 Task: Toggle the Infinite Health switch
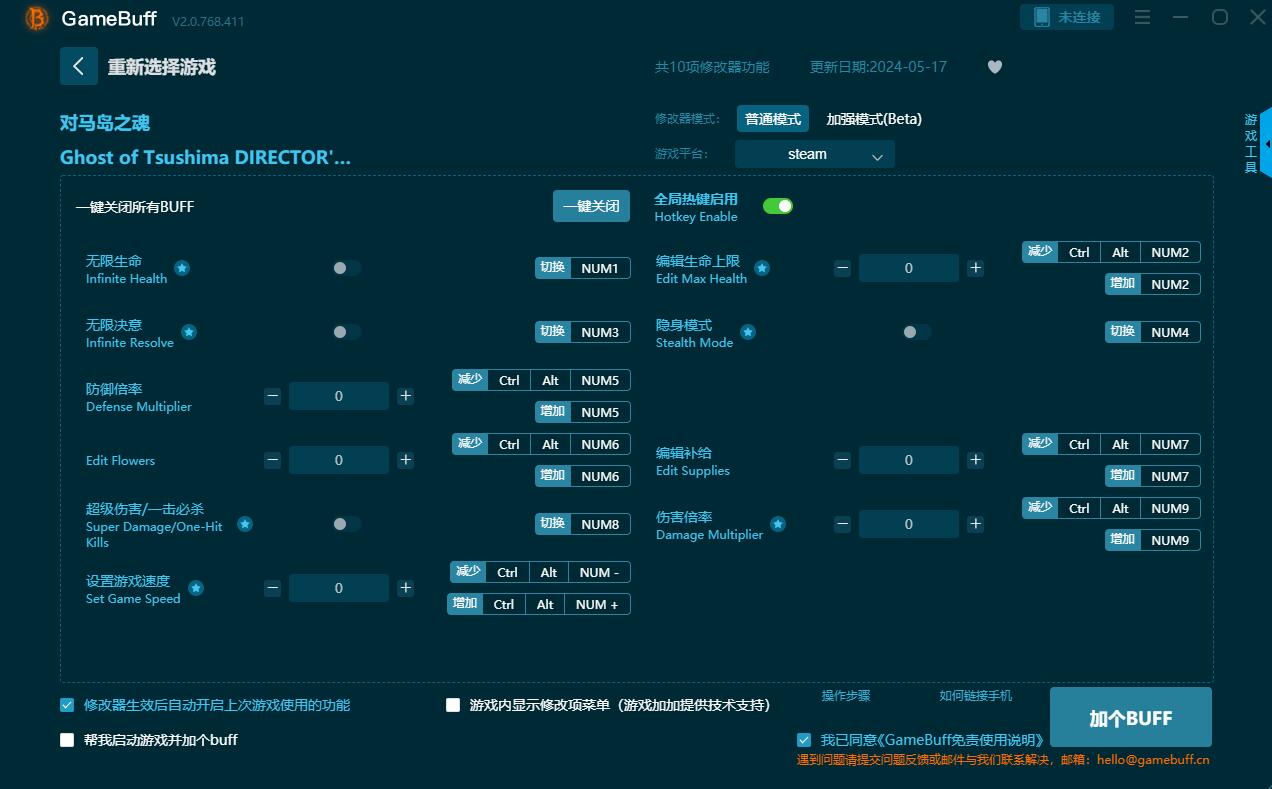click(x=346, y=268)
